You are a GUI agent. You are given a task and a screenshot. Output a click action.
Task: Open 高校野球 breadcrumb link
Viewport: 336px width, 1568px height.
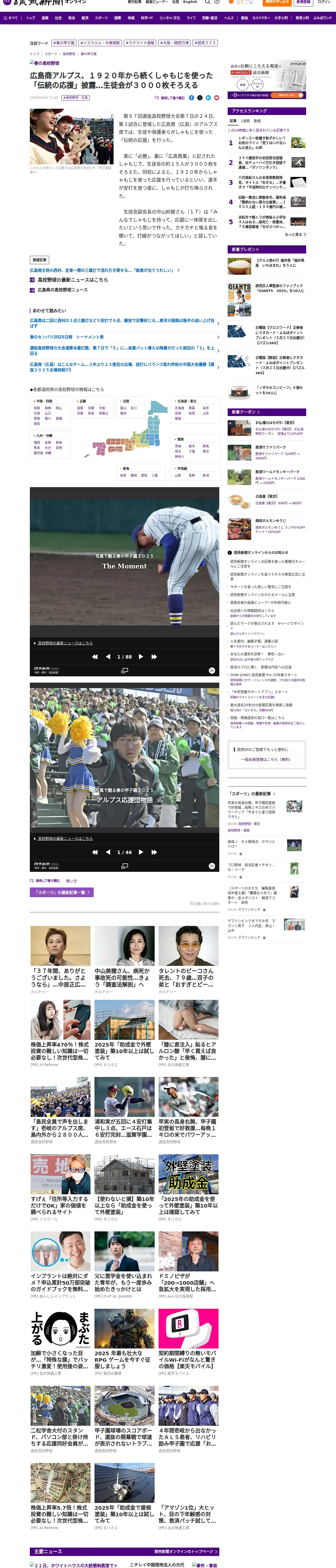pyautogui.click(x=69, y=54)
